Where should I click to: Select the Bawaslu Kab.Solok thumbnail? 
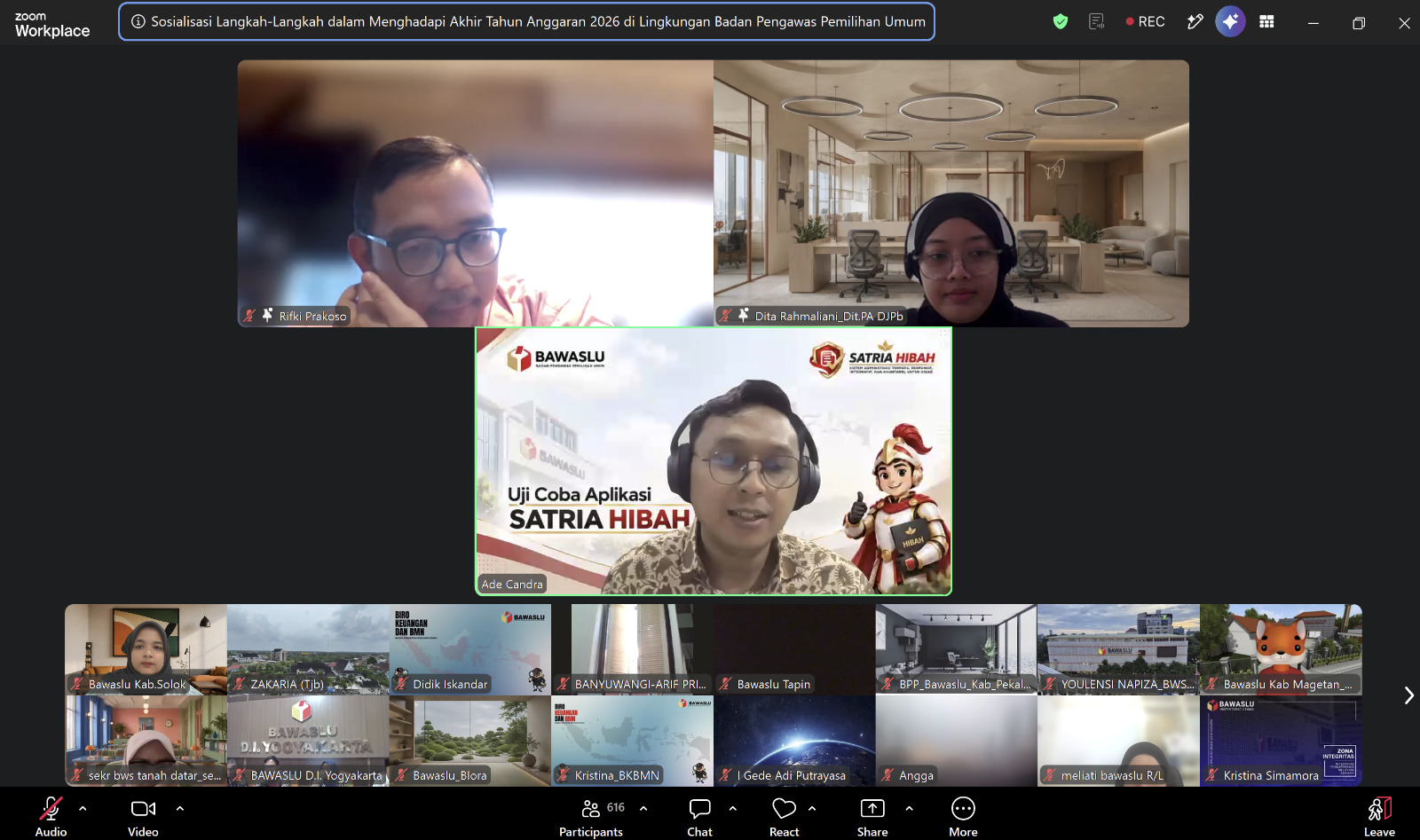(146, 649)
